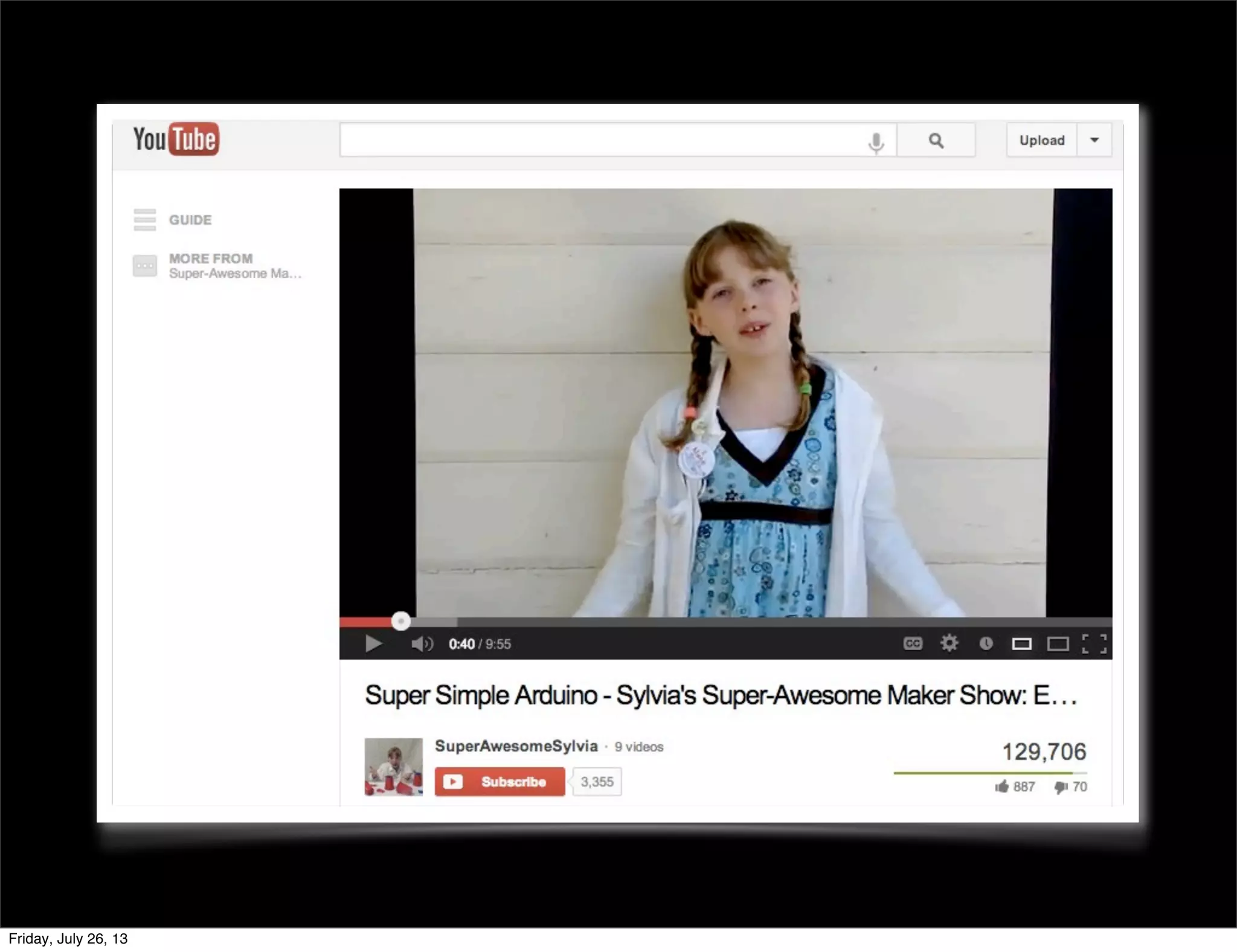This screenshot has width=1237, height=952.
Task: Expand the Guide menu
Action: 173,220
